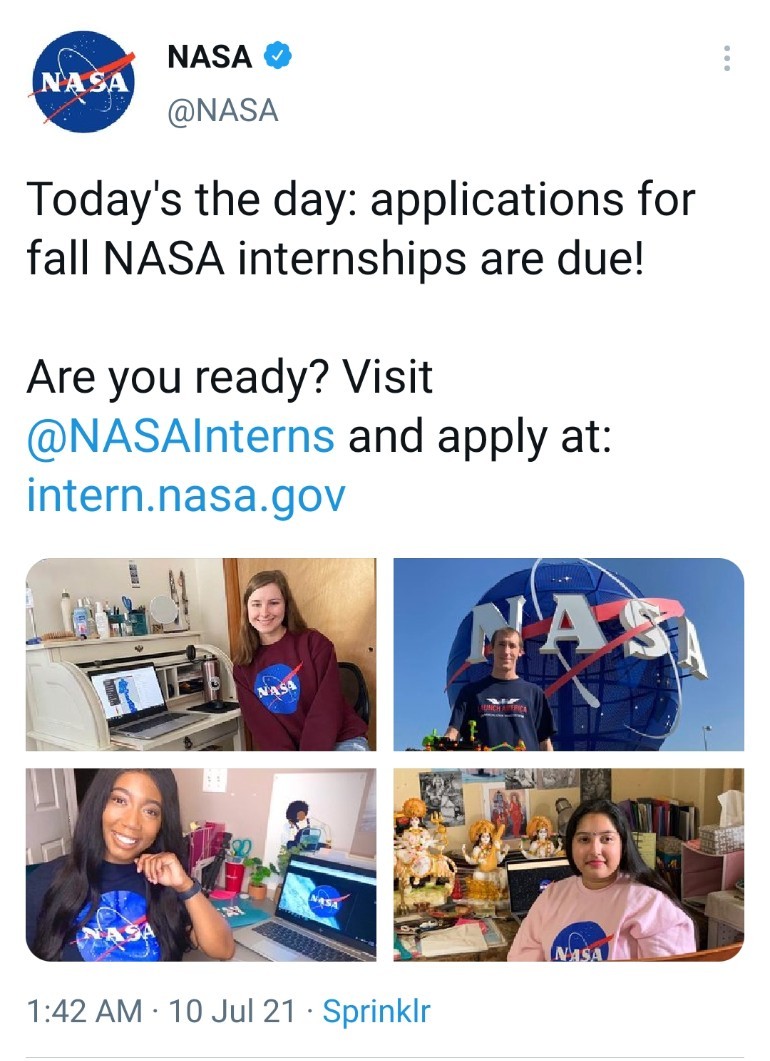Click the NASA display name
The width and height of the screenshot is (770, 1061).
coord(210,58)
